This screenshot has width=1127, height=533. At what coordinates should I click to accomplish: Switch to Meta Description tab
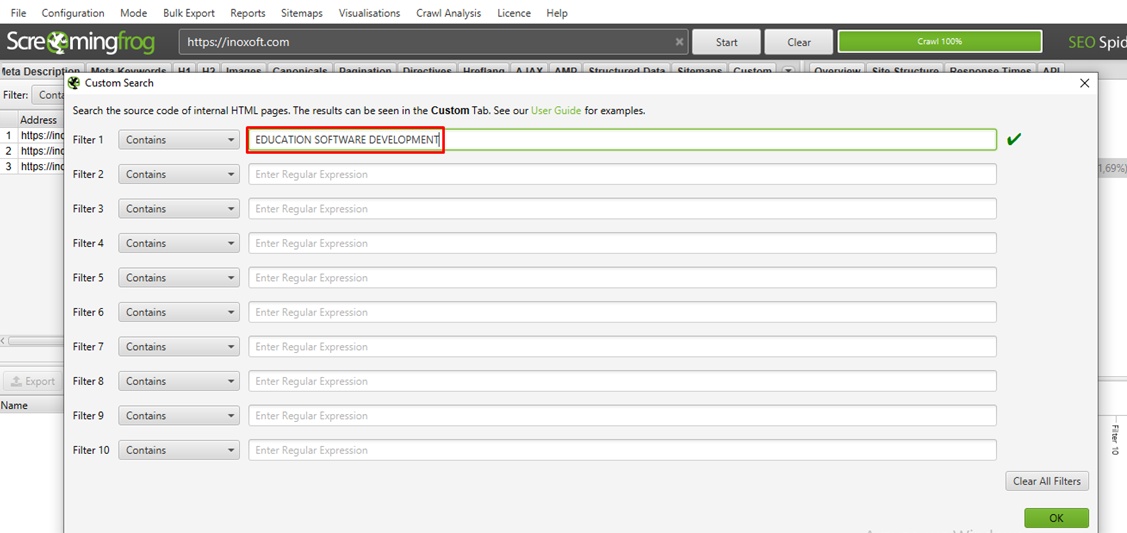[40, 70]
